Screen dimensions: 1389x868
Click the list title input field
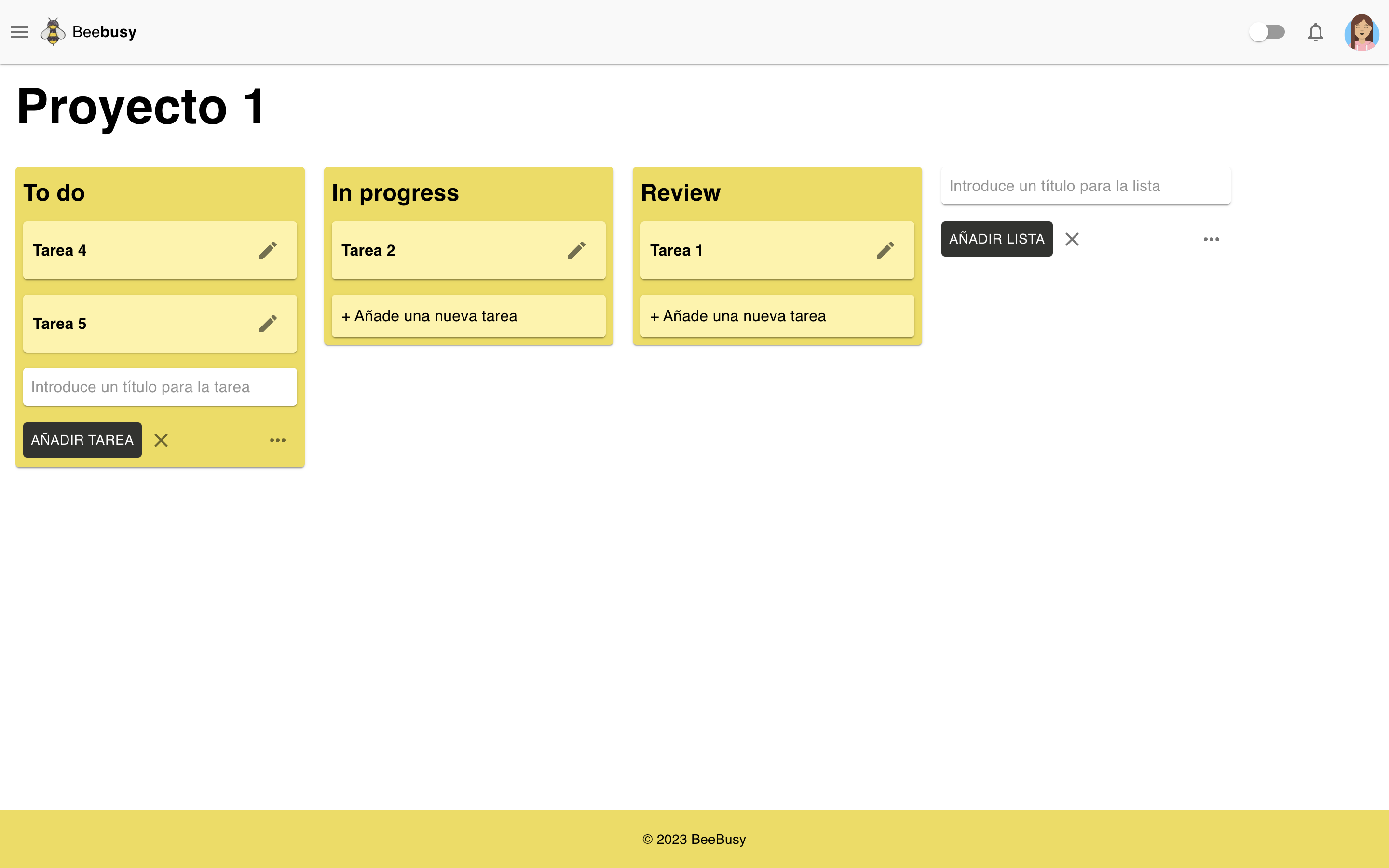[1085, 186]
